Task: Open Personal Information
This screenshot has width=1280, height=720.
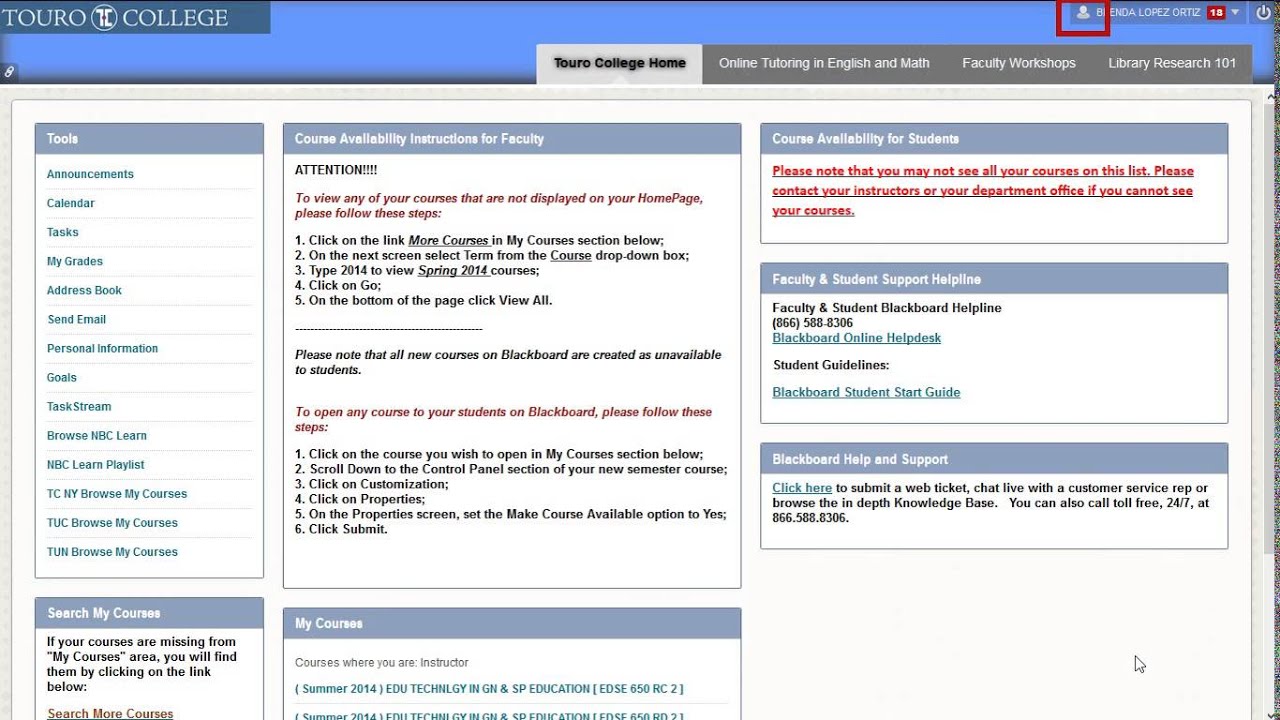Action: point(102,348)
